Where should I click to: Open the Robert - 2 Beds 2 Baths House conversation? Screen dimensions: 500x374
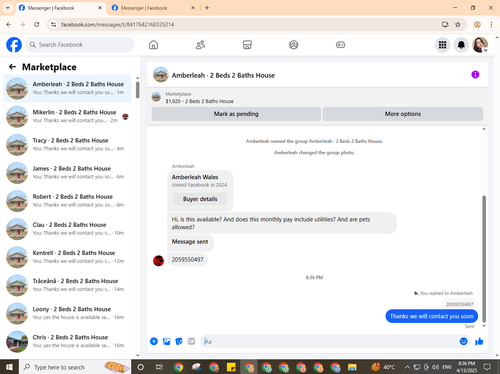[x=68, y=201]
